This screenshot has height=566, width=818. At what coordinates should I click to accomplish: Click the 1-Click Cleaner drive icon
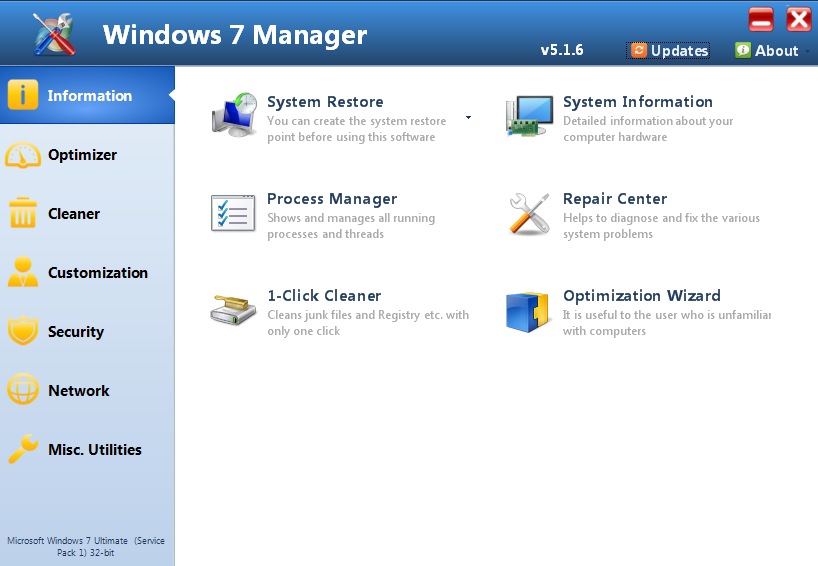[x=233, y=310]
